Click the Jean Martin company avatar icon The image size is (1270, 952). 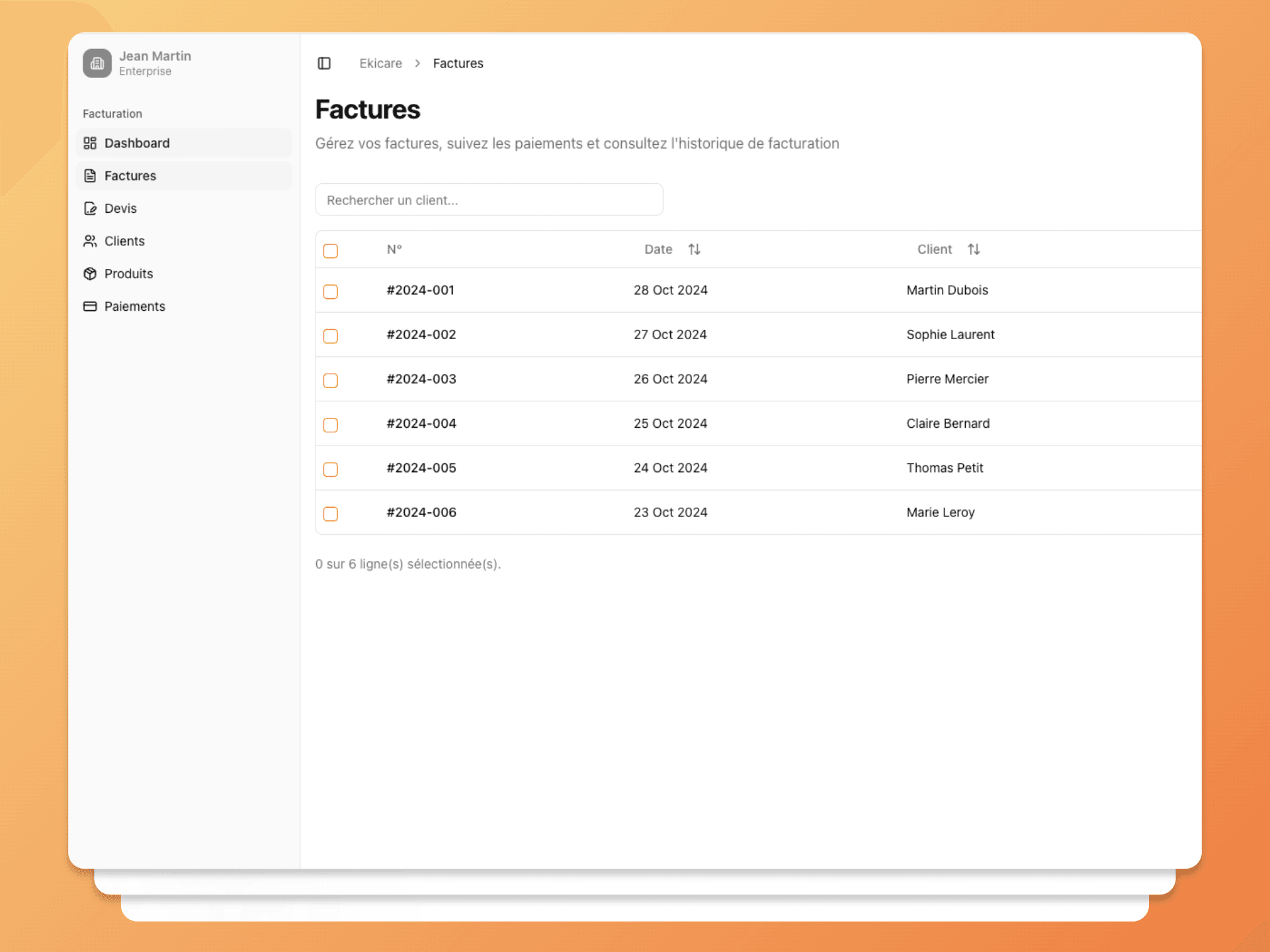(x=97, y=63)
